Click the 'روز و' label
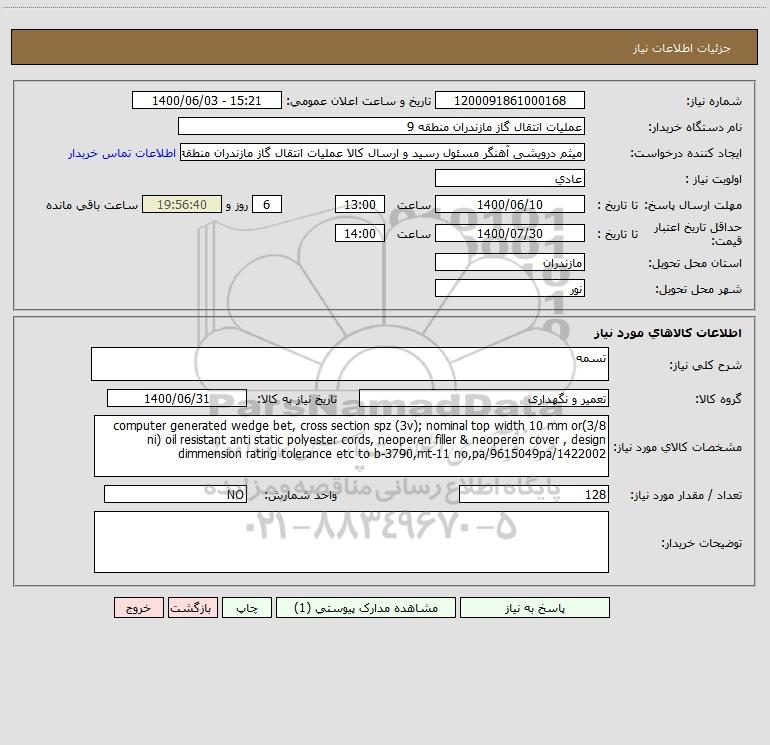 point(237,205)
